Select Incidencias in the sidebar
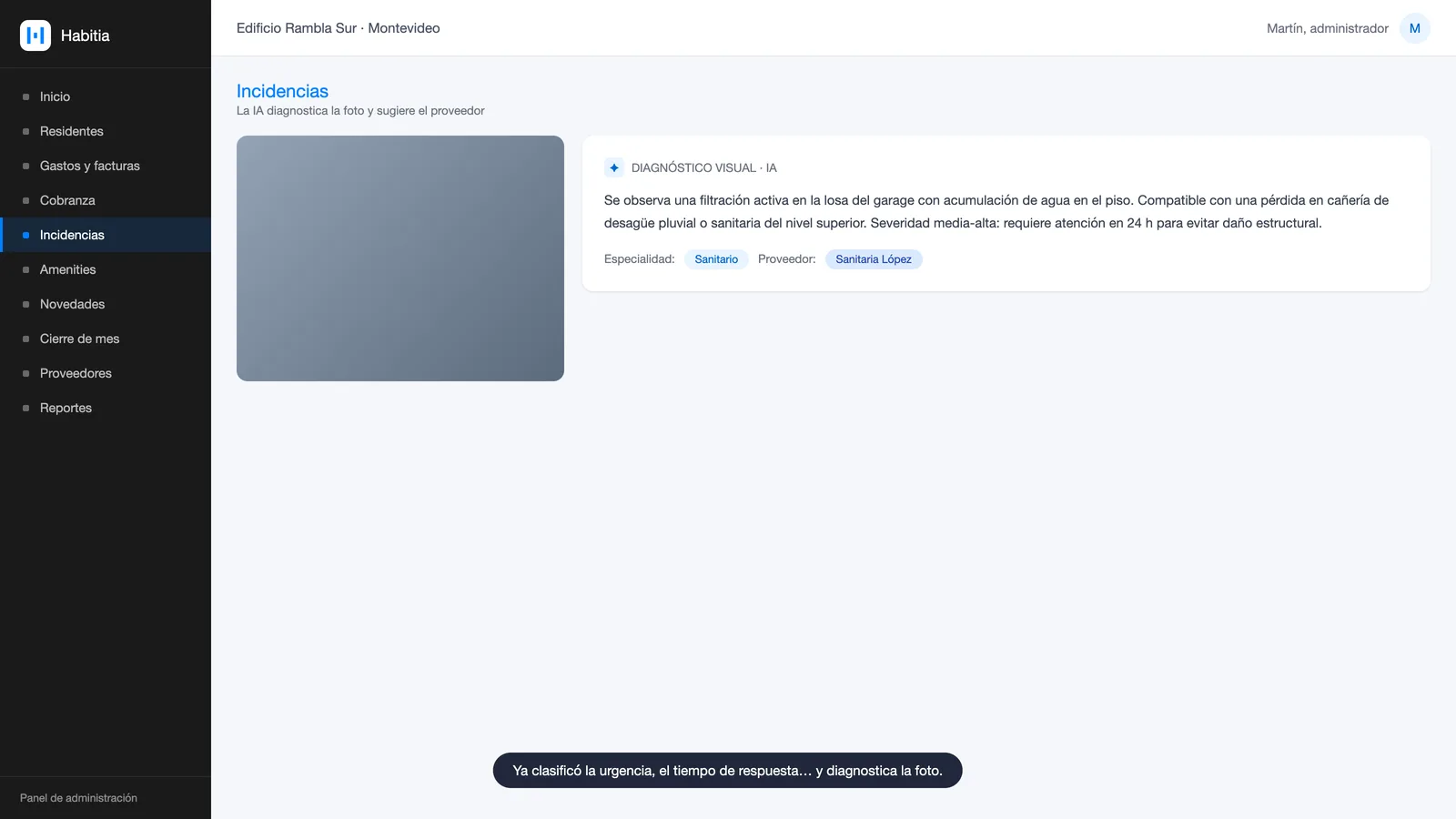This screenshot has height=819, width=1456. [x=106, y=235]
